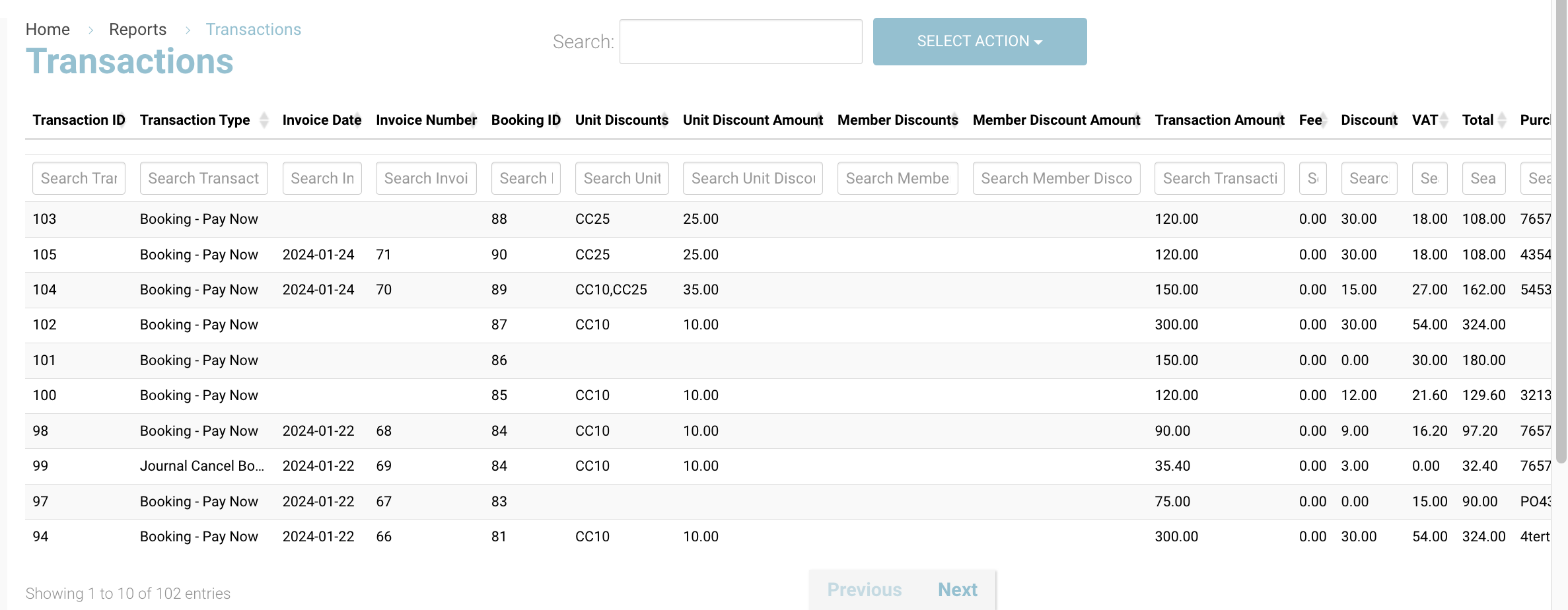Click Search Member Discounts filter field

point(897,178)
